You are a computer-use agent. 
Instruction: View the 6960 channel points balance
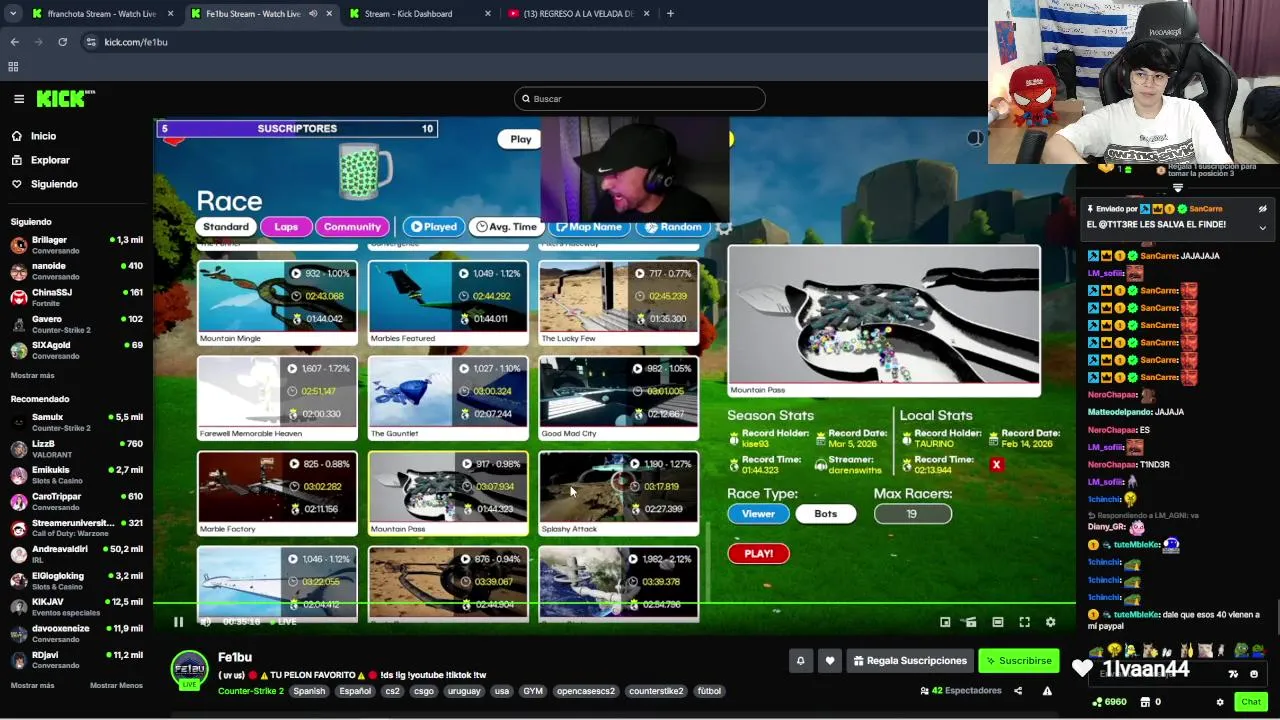[1109, 702]
